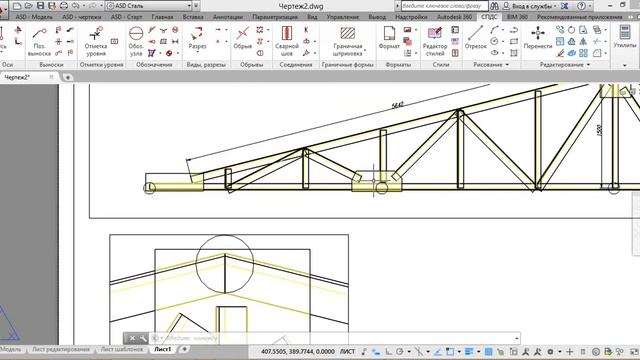Screen dimensions: 640x360
Task: Select the Граничная штриховка hatch tool
Action: 348,41
